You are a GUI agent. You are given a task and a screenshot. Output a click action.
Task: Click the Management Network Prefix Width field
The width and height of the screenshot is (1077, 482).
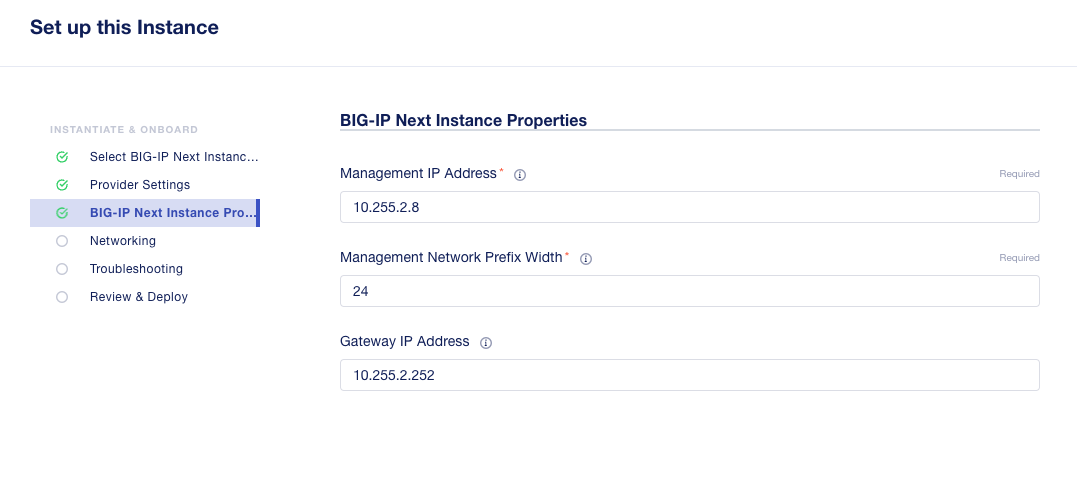690,291
